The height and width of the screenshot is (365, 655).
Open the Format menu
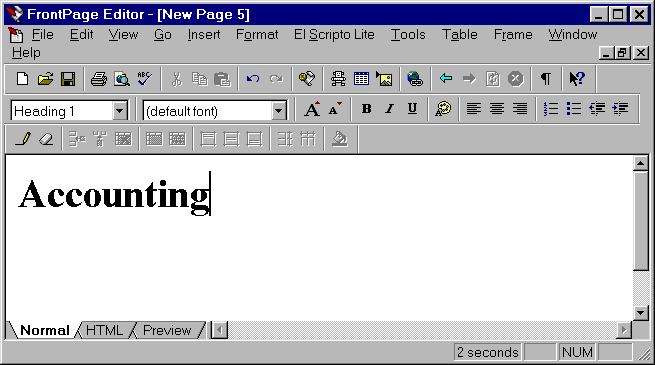pos(257,35)
